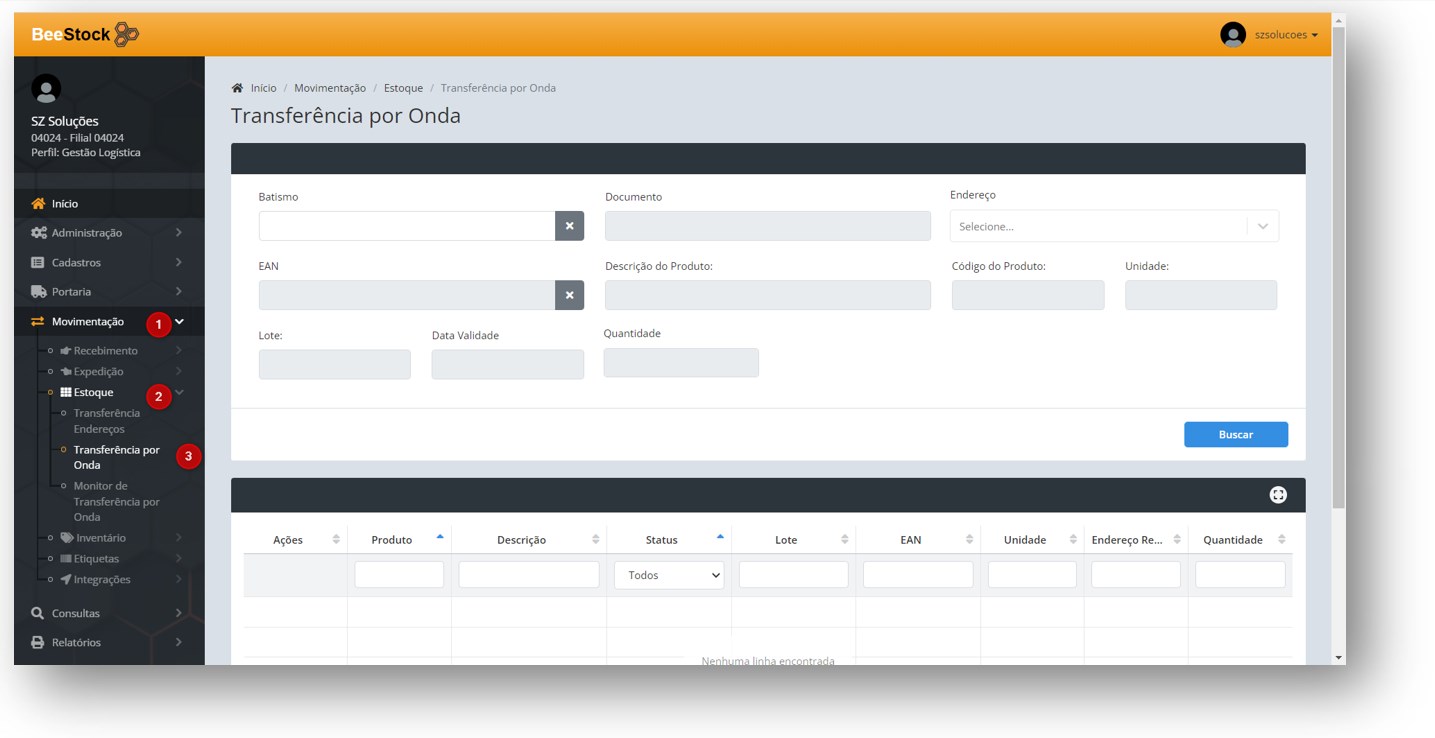
Task: Click into the Batismo input field
Action: tap(406, 226)
